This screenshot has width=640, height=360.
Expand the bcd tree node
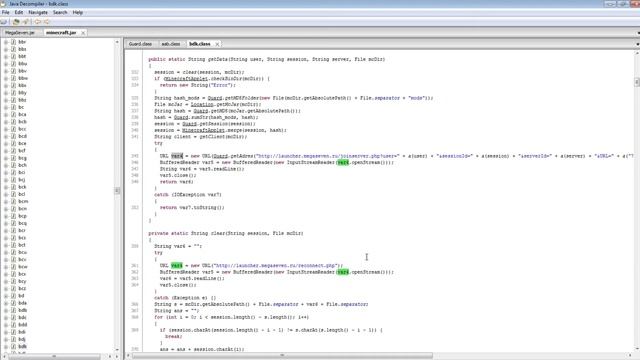pyautogui.click(x=6, y=136)
